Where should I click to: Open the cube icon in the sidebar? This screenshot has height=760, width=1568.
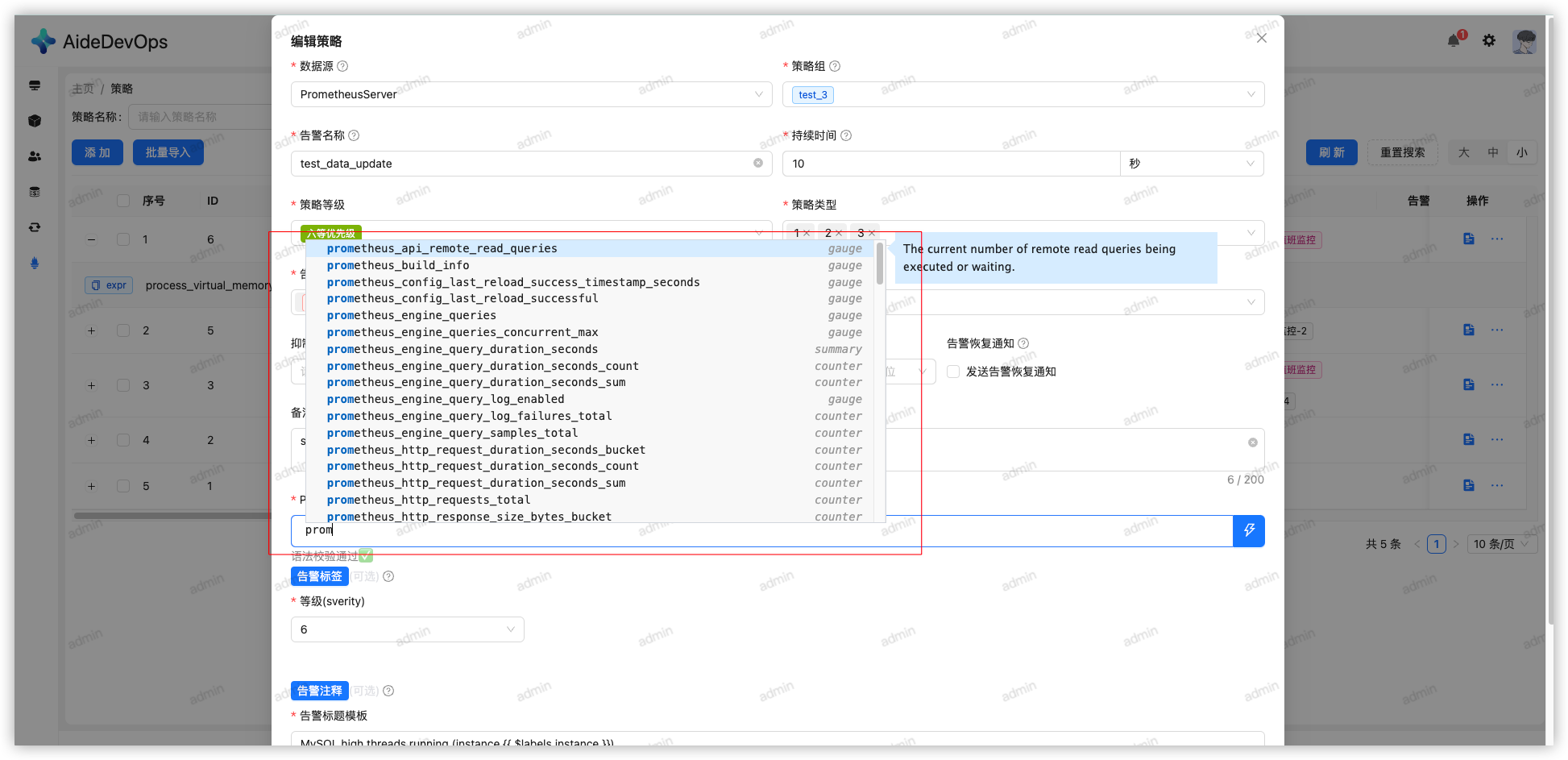click(x=35, y=121)
